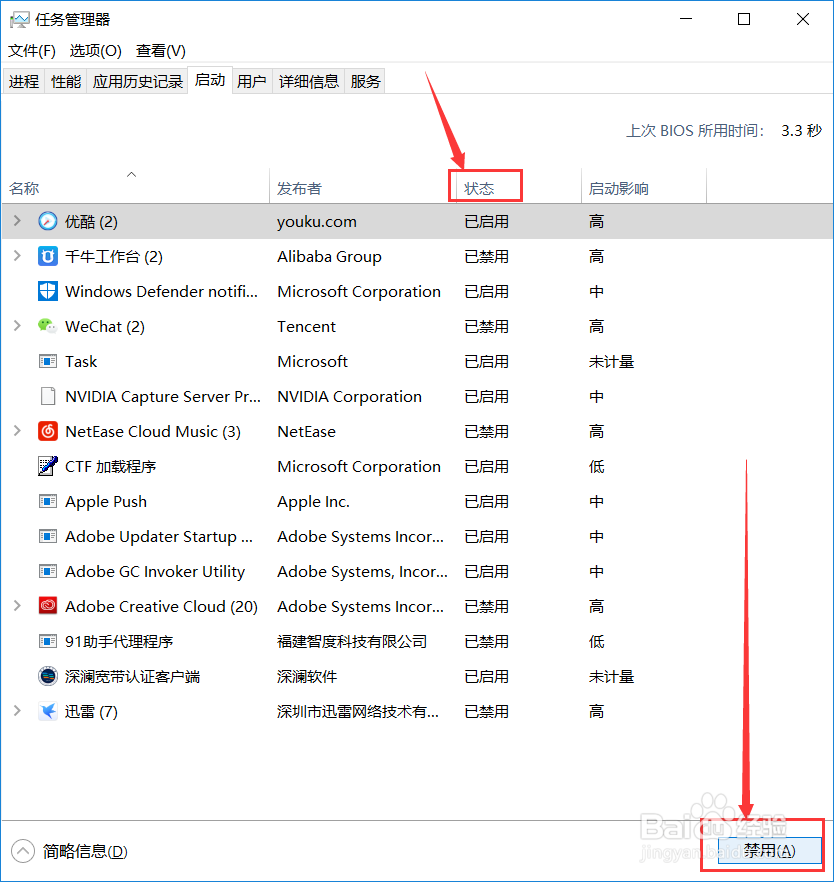Select the Windows Defender notification icon
The image size is (834, 882).
click(x=47, y=291)
